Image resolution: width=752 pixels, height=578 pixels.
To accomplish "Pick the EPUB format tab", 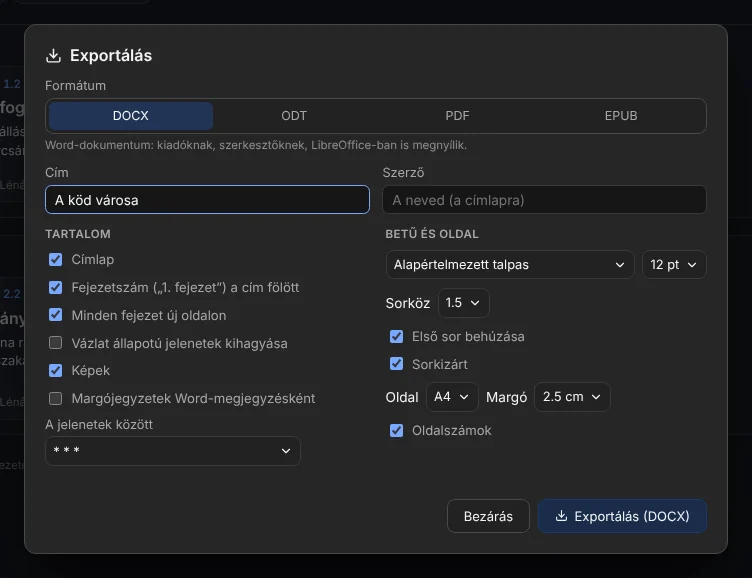I will (621, 116).
